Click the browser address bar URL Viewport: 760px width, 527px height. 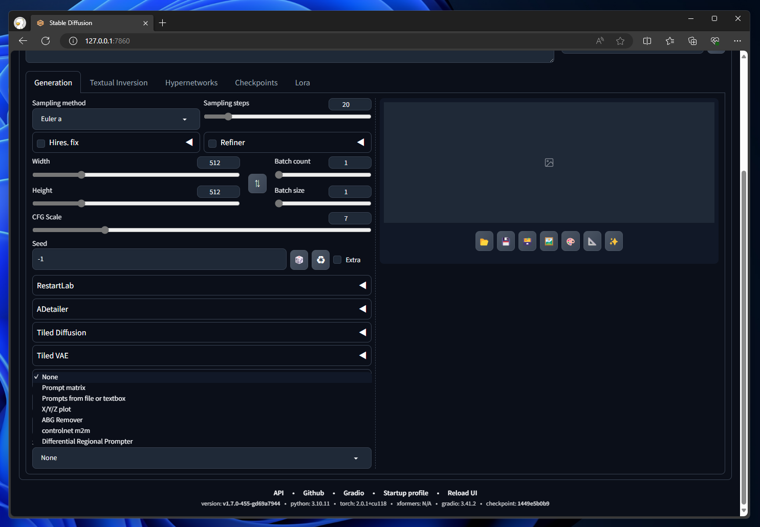pos(107,41)
